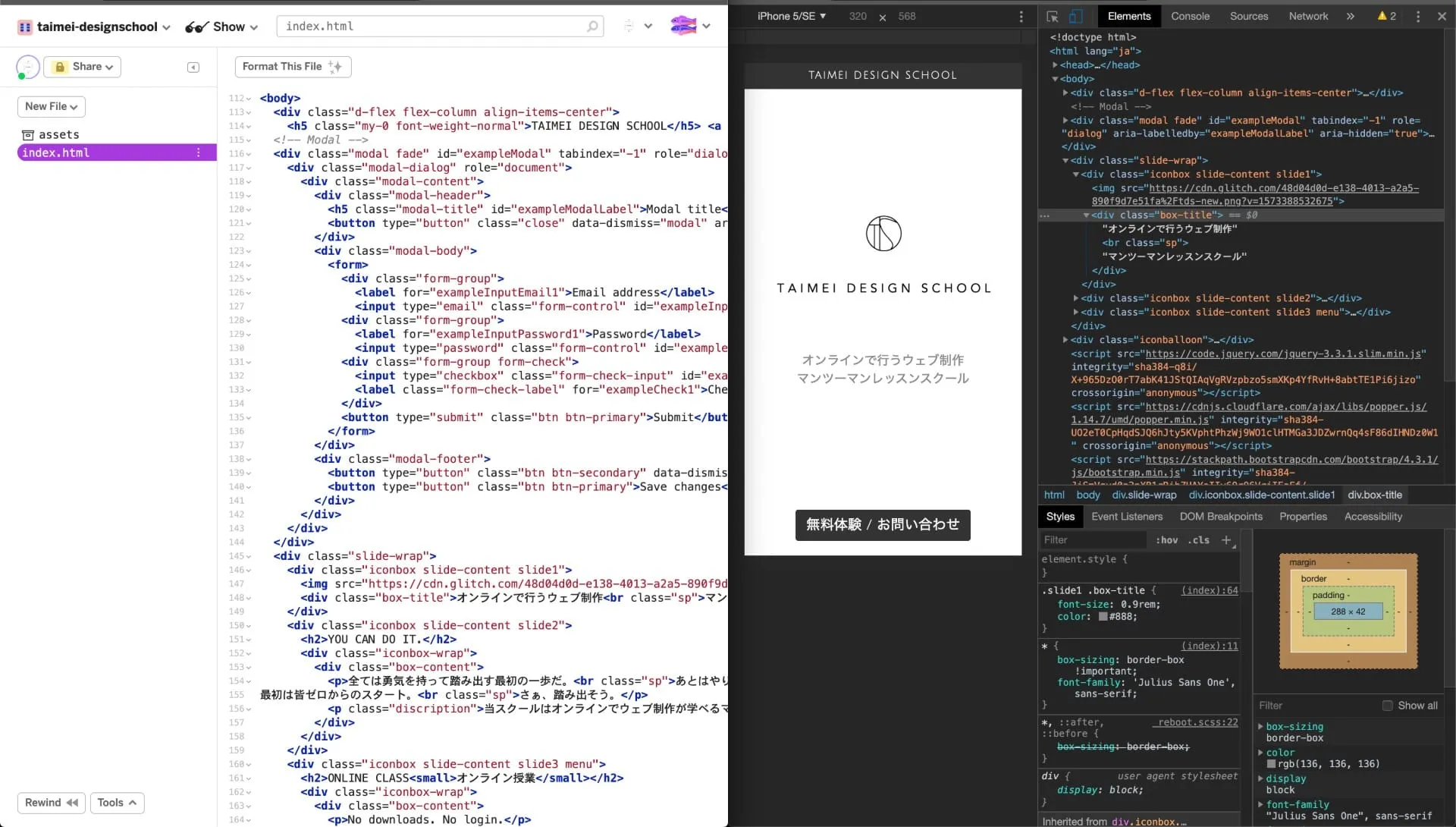Open DevTools three-dot customize menu
This screenshot has height=827, width=1456.
tap(1417, 16)
